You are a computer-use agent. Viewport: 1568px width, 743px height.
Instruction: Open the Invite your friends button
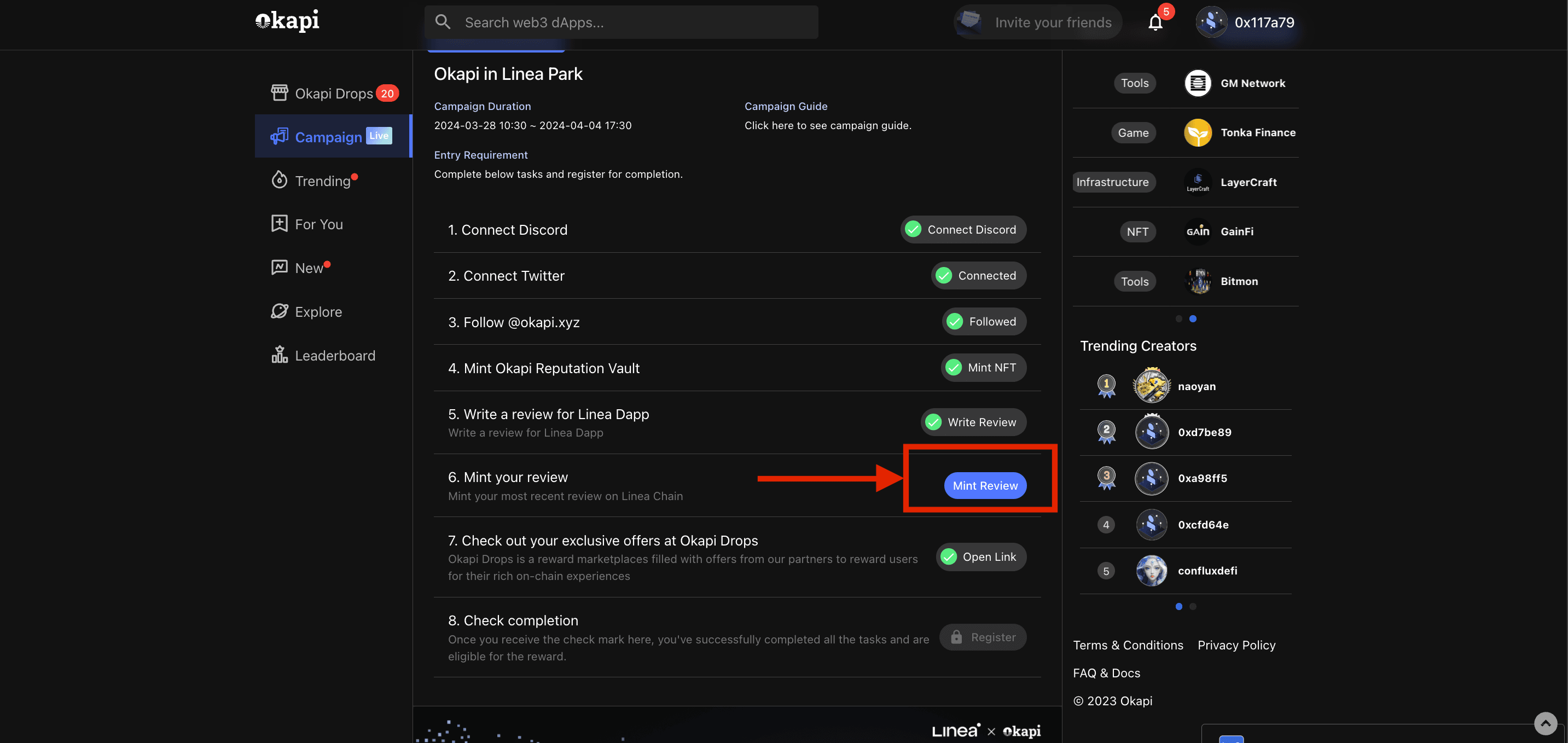1037,22
